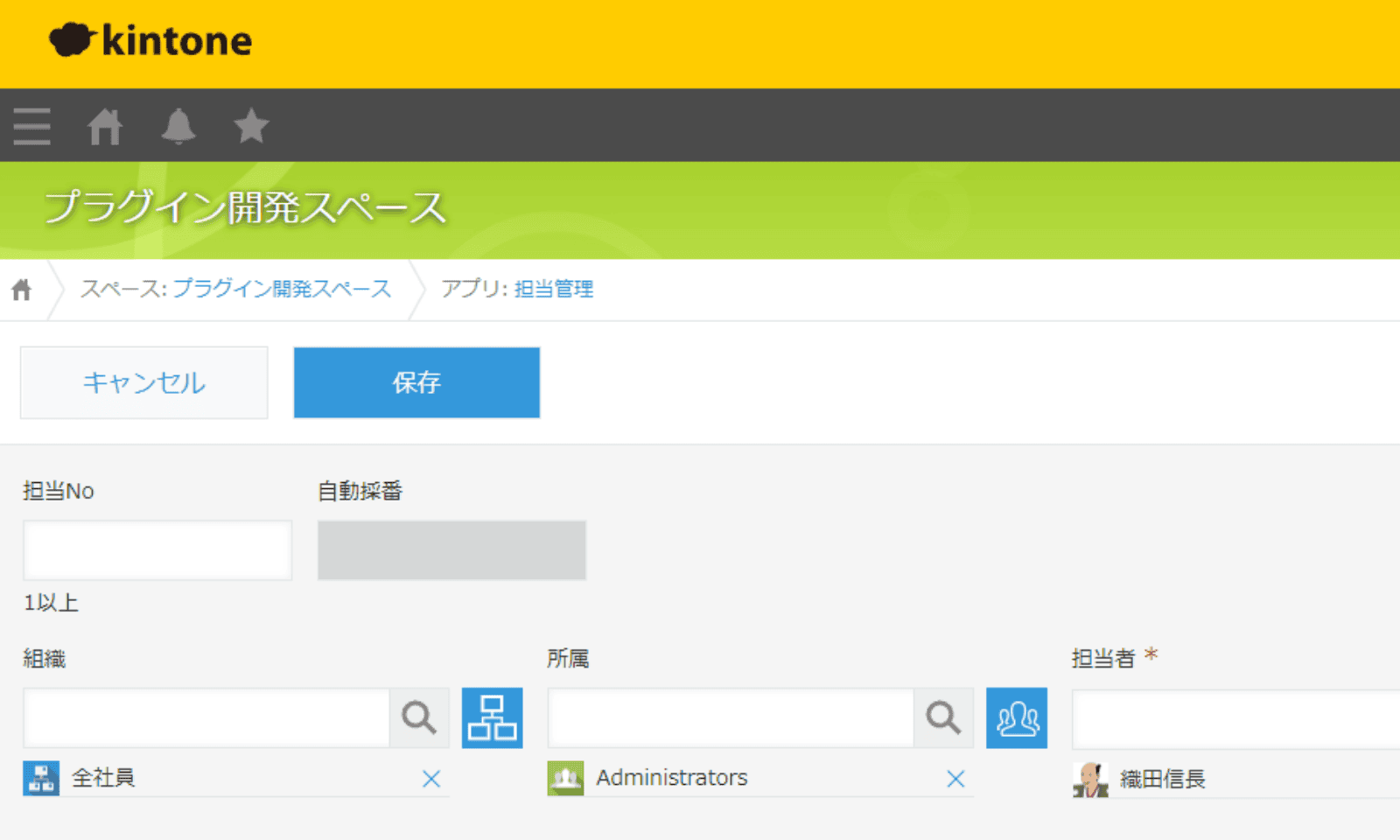The height and width of the screenshot is (840, 1400).
Task: Open the 担当管理 app link
Action: [554, 290]
